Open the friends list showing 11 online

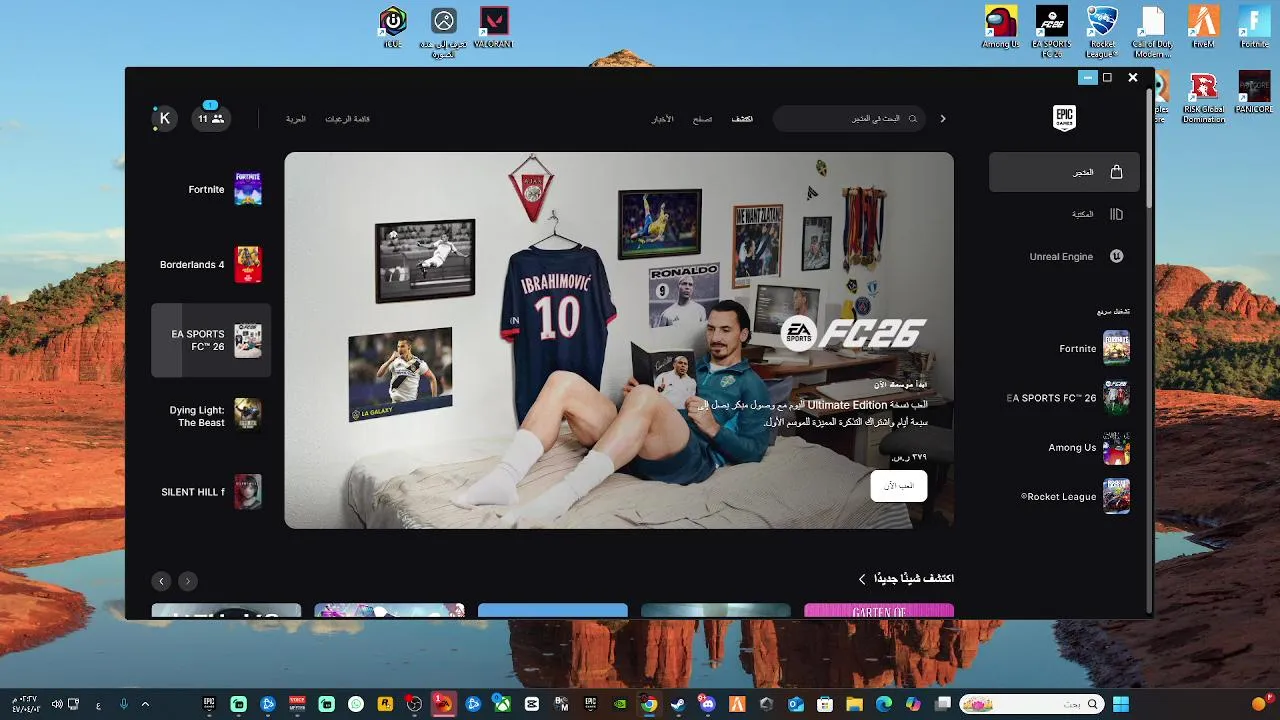(210, 118)
